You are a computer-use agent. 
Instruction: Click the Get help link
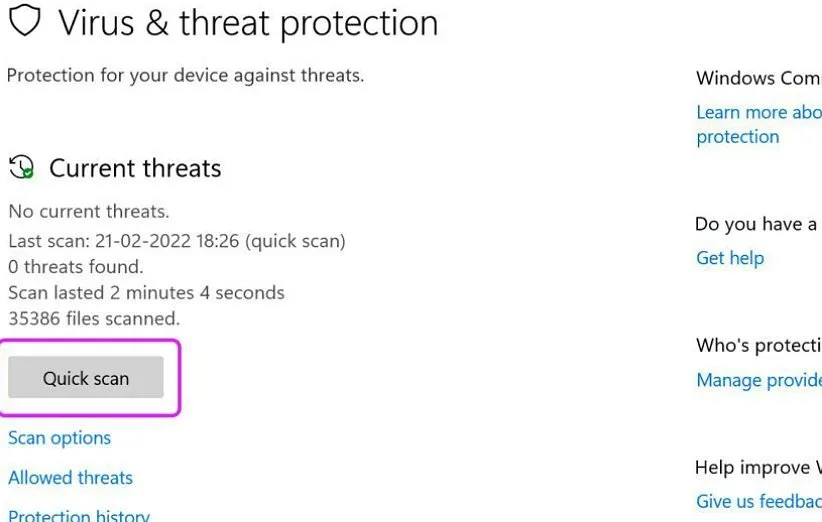729,258
